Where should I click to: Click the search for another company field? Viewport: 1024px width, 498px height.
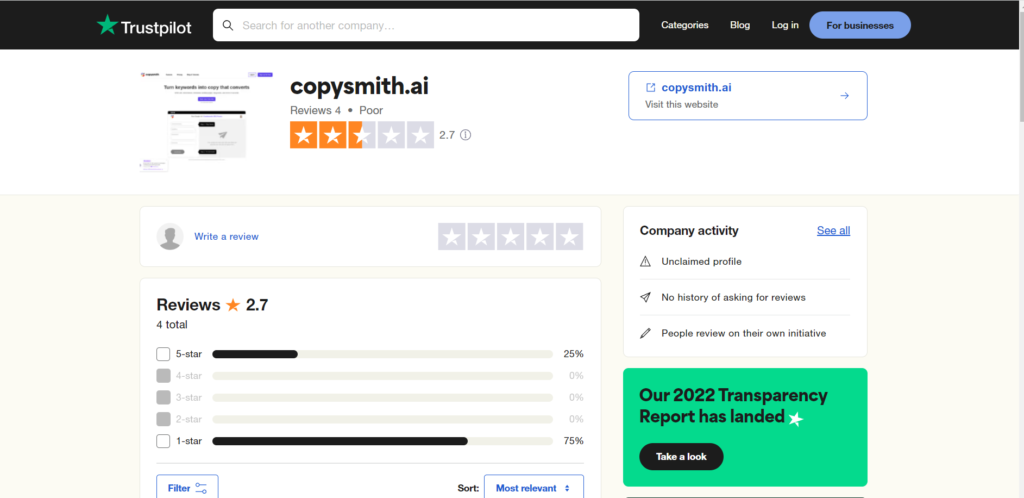(426, 25)
